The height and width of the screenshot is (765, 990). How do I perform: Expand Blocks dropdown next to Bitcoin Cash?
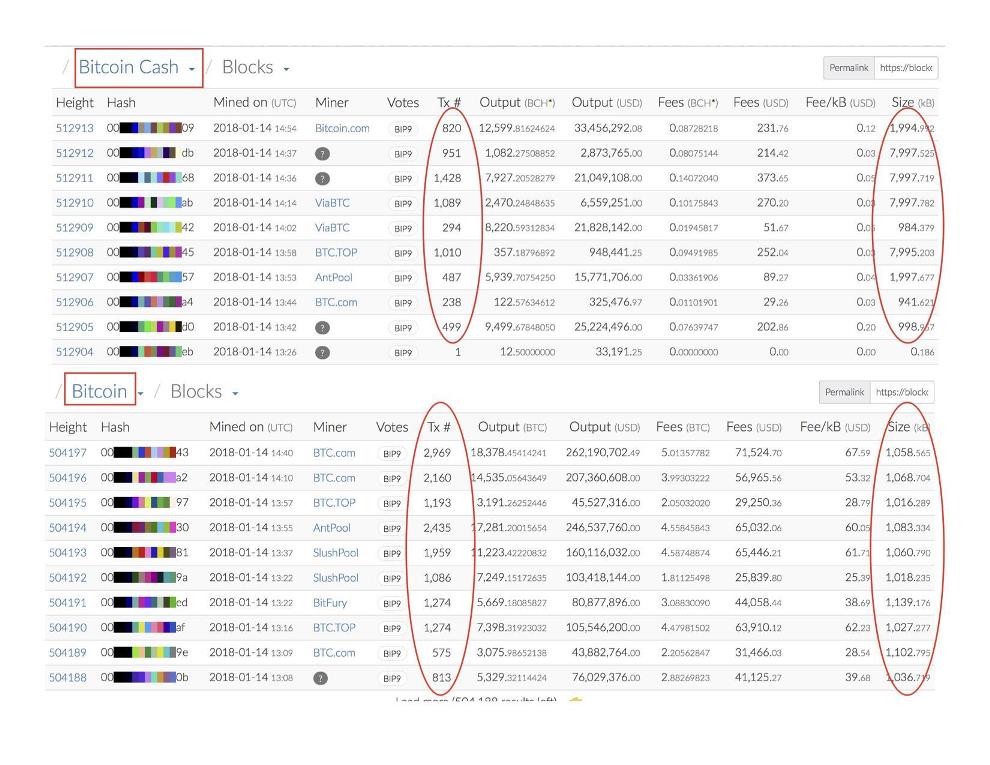(256, 68)
